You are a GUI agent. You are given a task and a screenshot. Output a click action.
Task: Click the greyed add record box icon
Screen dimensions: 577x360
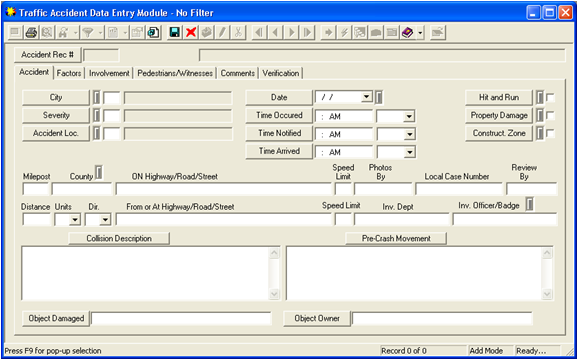coord(206,33)
